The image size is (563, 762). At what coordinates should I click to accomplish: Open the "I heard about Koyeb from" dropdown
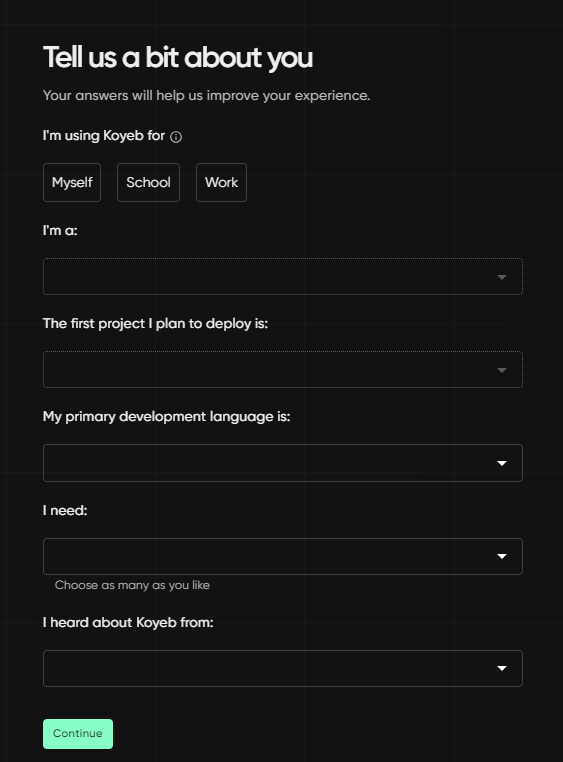[283, 668]
